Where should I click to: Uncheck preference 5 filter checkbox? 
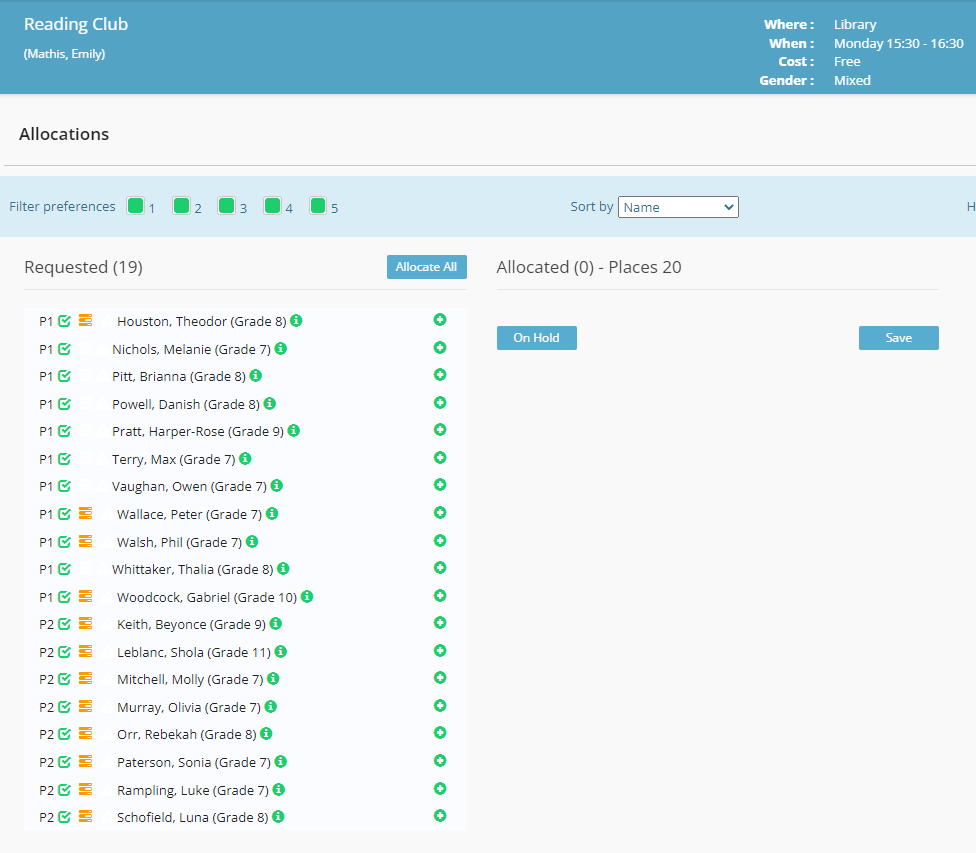point(318,206)
